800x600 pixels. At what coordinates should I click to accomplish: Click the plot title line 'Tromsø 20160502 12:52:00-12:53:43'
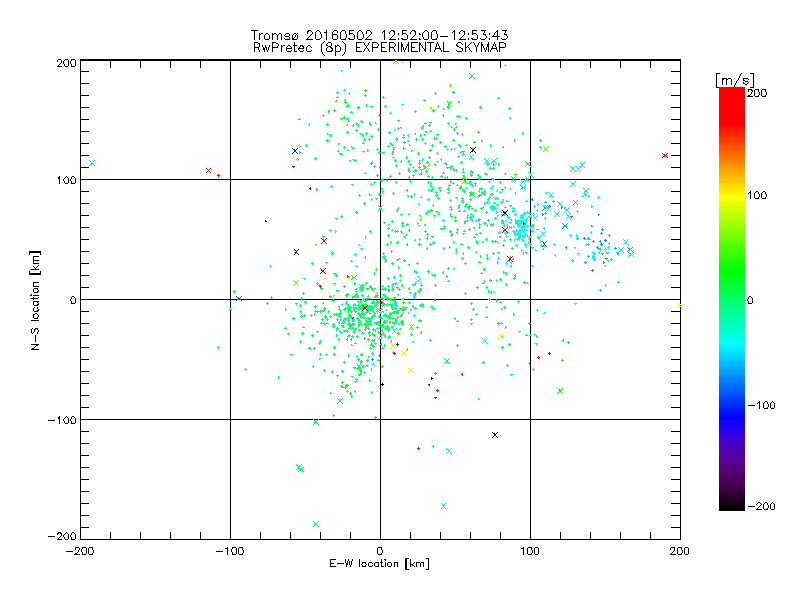(x=379, y=35)
